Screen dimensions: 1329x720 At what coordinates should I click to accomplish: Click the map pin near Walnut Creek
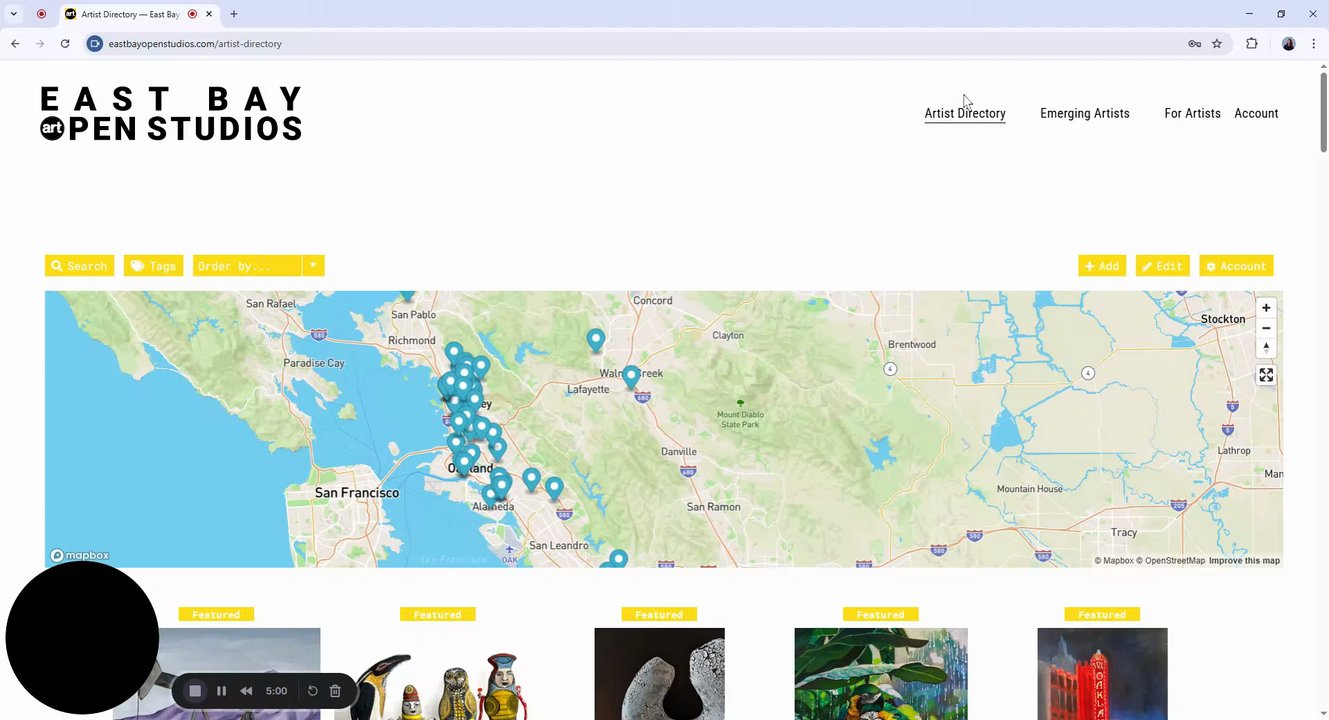[631, 377]
